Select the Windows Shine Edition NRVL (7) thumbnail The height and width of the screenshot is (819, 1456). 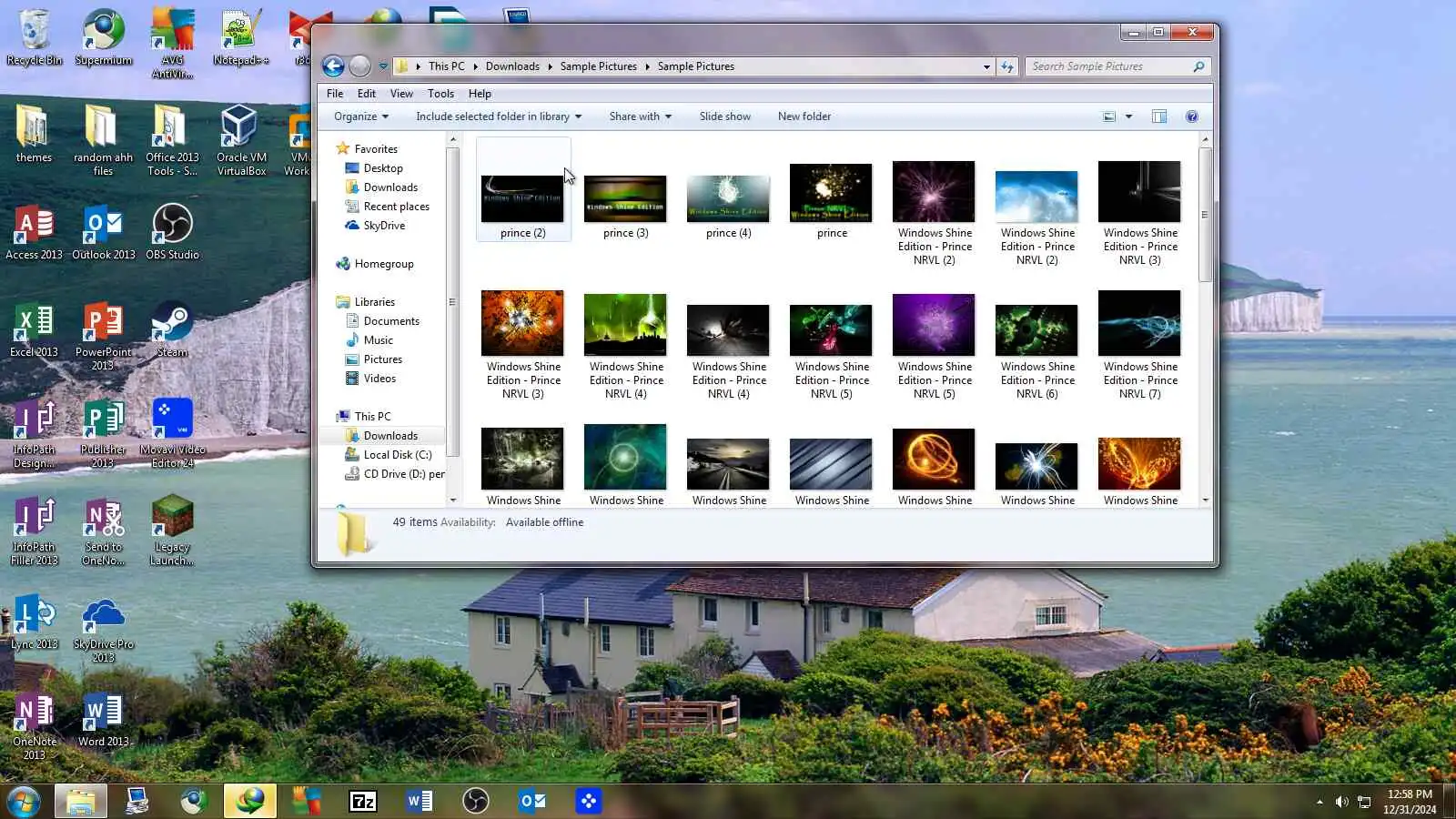[x=1140, y=346]
